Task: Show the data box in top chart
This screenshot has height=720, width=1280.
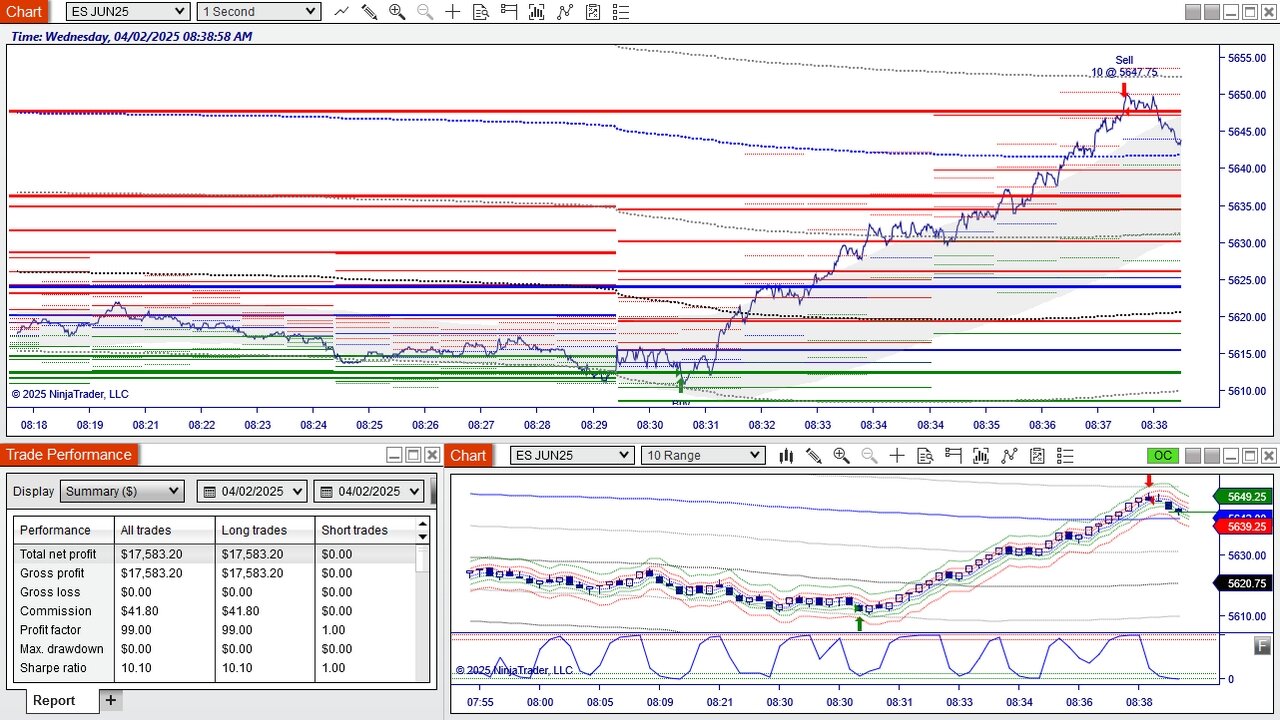Action: pyautogui.click(x=481, y=12)
